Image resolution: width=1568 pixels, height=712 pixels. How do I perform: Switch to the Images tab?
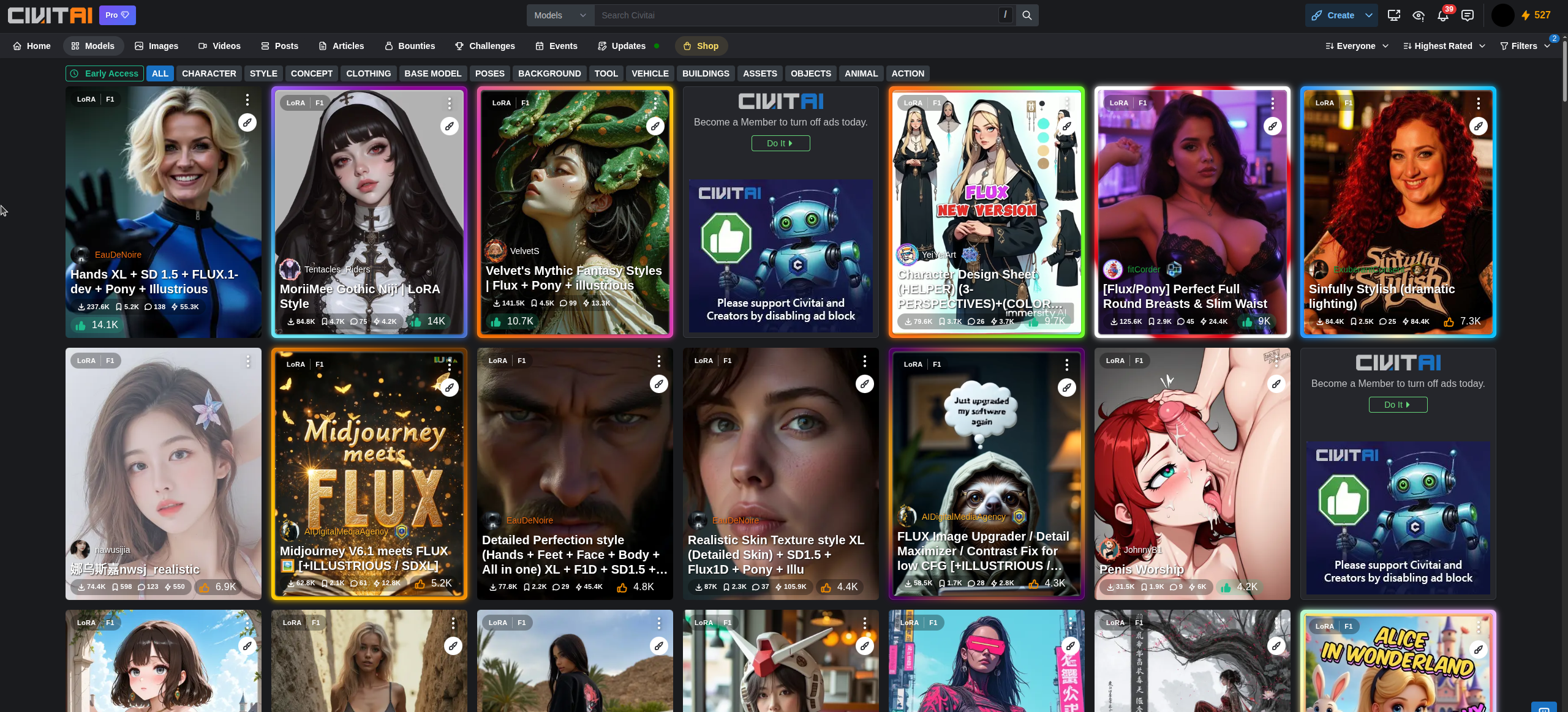click(x=156, y=46)
